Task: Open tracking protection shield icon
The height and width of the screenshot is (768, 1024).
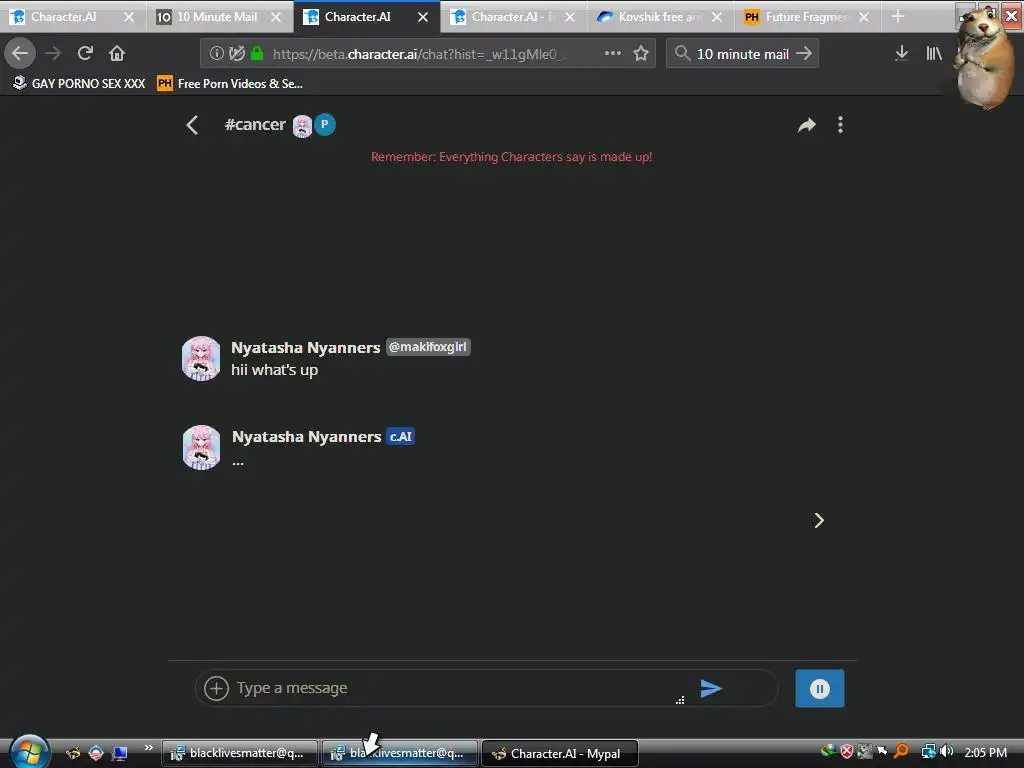Action: coord(237,54)
